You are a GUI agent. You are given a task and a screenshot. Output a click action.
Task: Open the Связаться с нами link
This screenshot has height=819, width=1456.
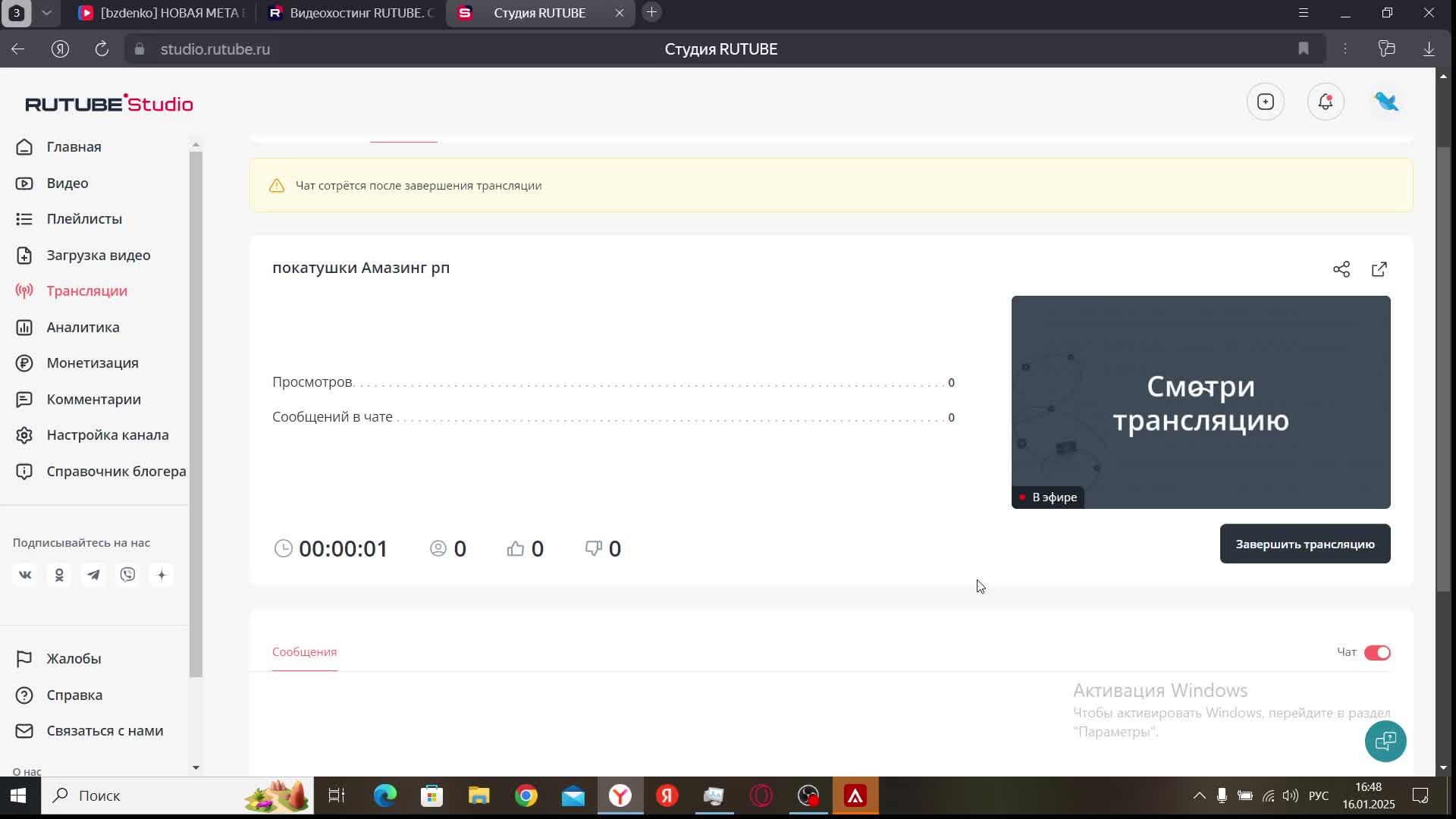[x=105, y=731]
